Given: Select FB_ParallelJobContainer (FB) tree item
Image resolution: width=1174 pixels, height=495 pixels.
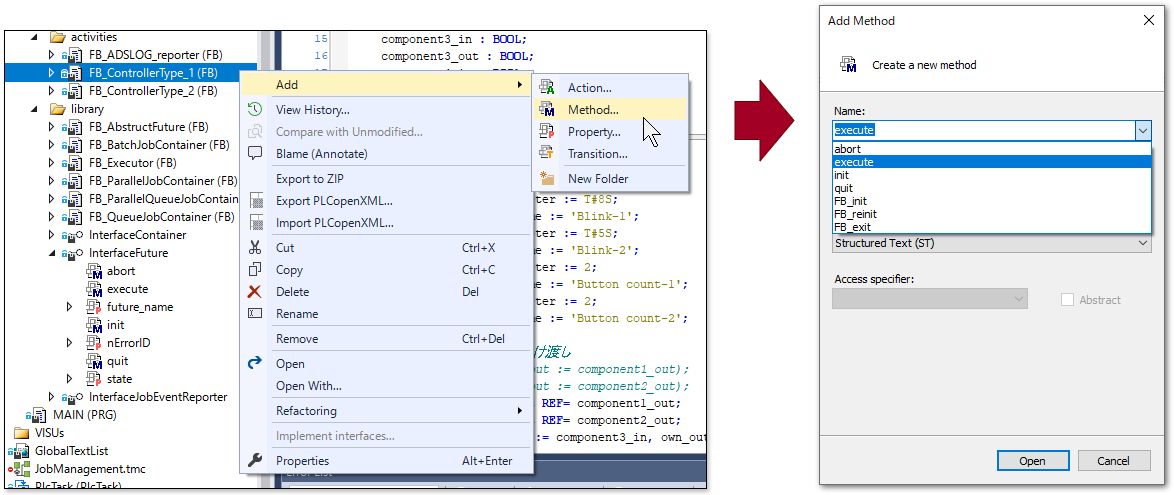Looking at the screenshot, I should tap(162, 180).
